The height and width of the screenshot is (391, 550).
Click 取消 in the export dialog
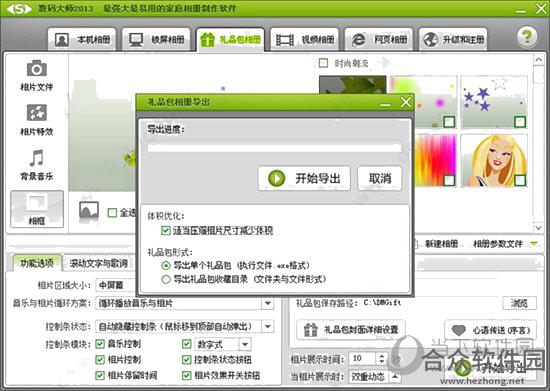click(x=380, y=178)
